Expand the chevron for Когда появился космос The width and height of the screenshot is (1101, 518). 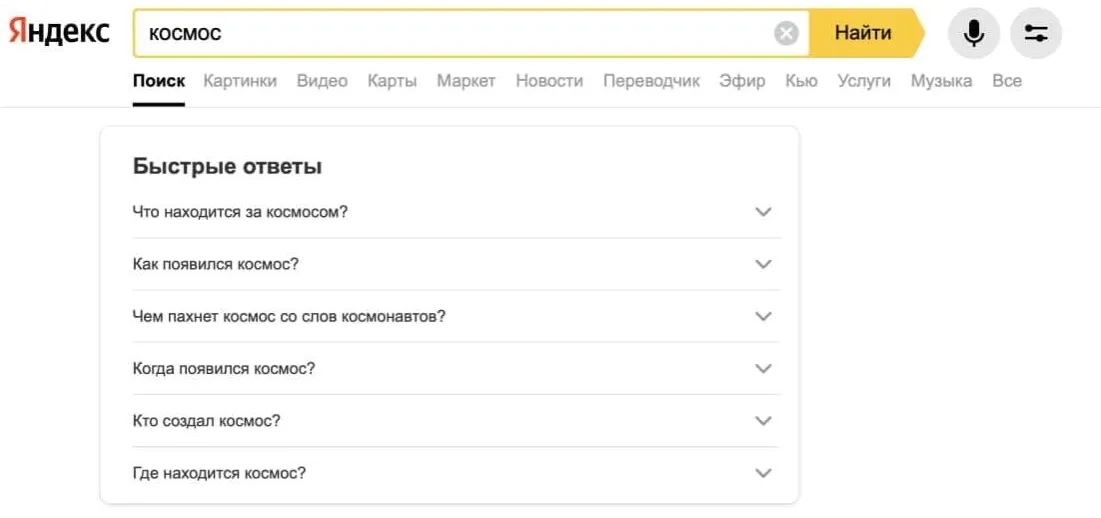(x=763, y=368)
